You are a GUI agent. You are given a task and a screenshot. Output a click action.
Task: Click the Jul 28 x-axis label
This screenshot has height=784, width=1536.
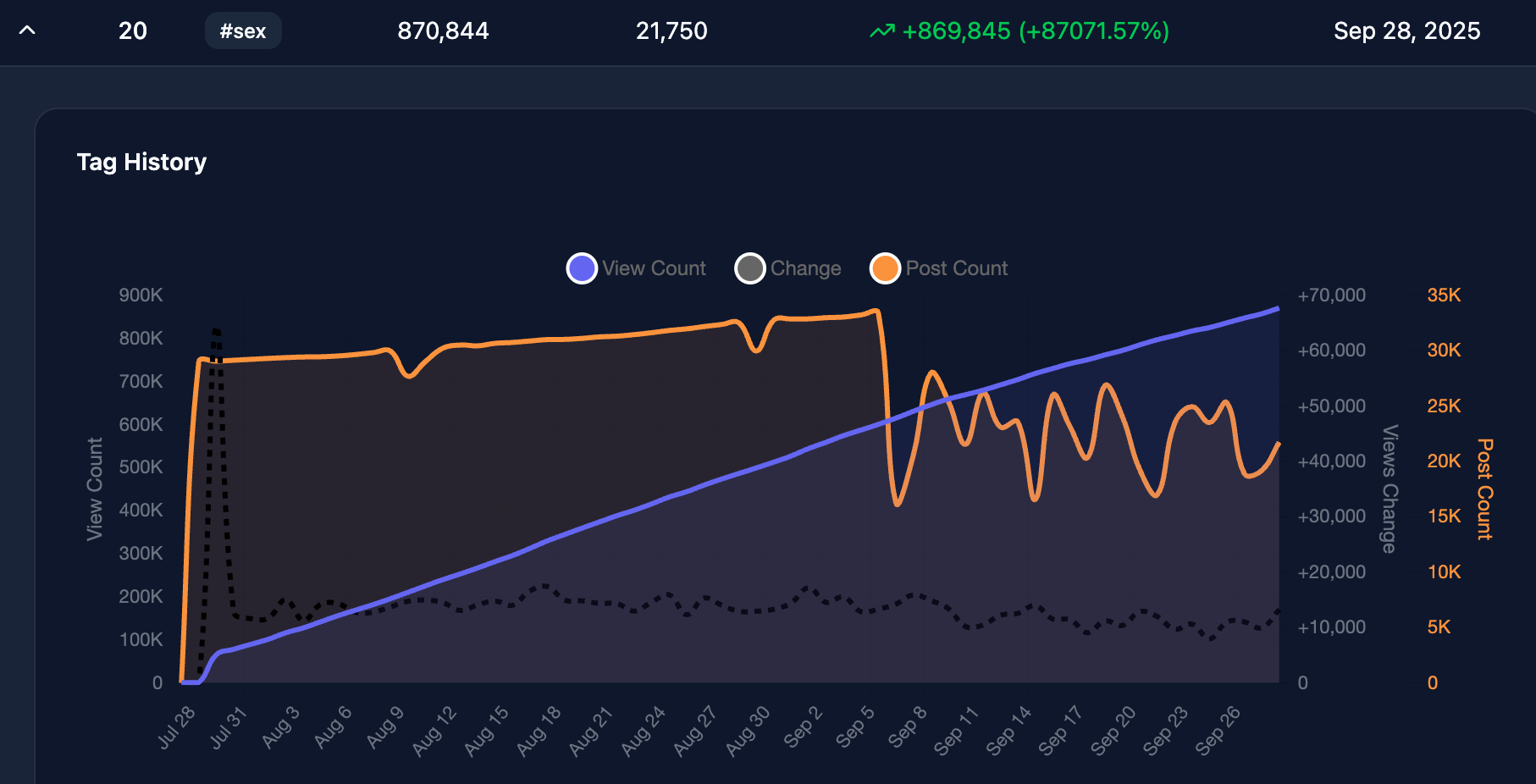pyautogui.click(x=177, y=727)
